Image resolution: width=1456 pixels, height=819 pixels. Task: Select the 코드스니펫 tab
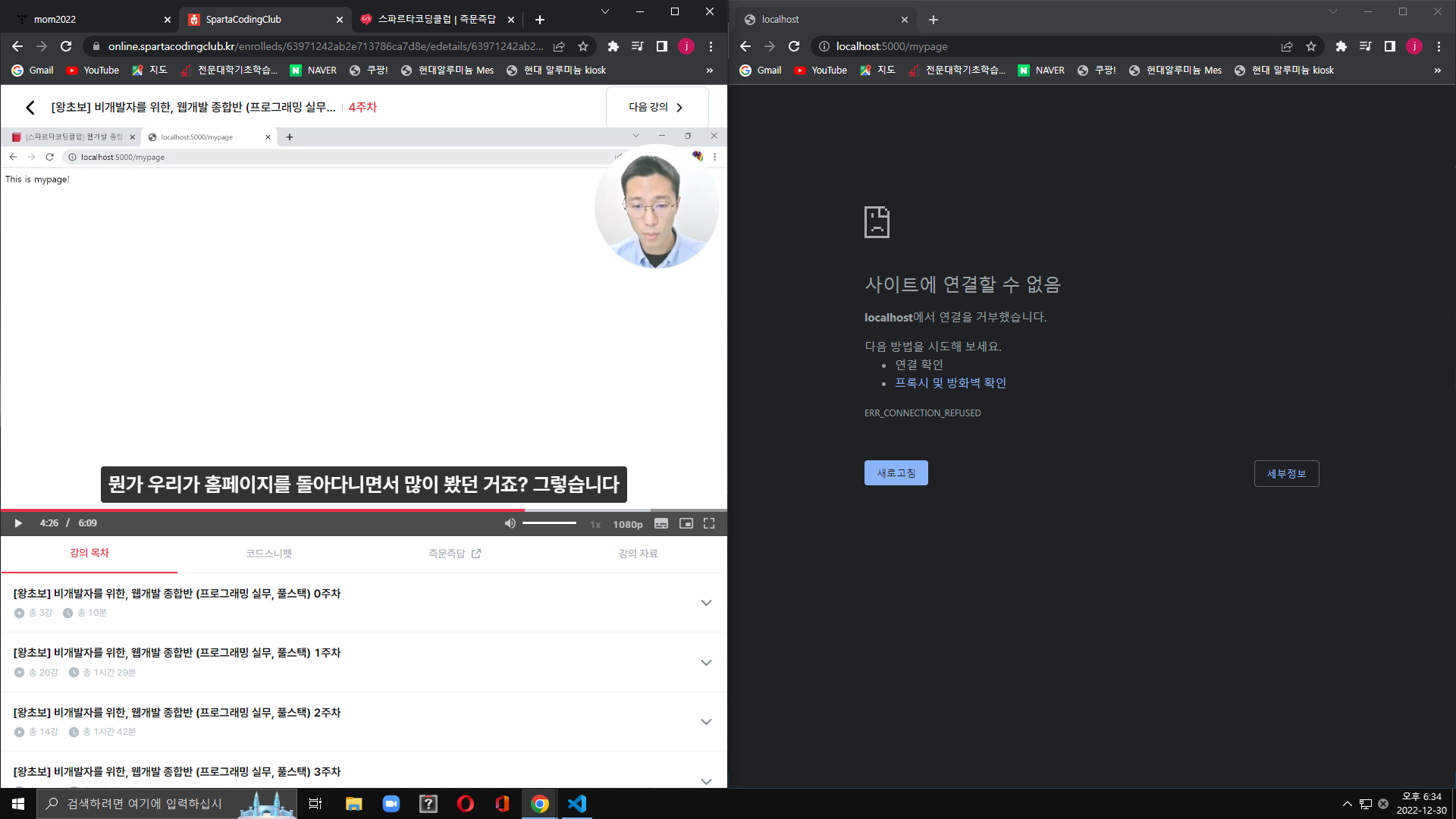pyautogui.click(x=268, y=554)
